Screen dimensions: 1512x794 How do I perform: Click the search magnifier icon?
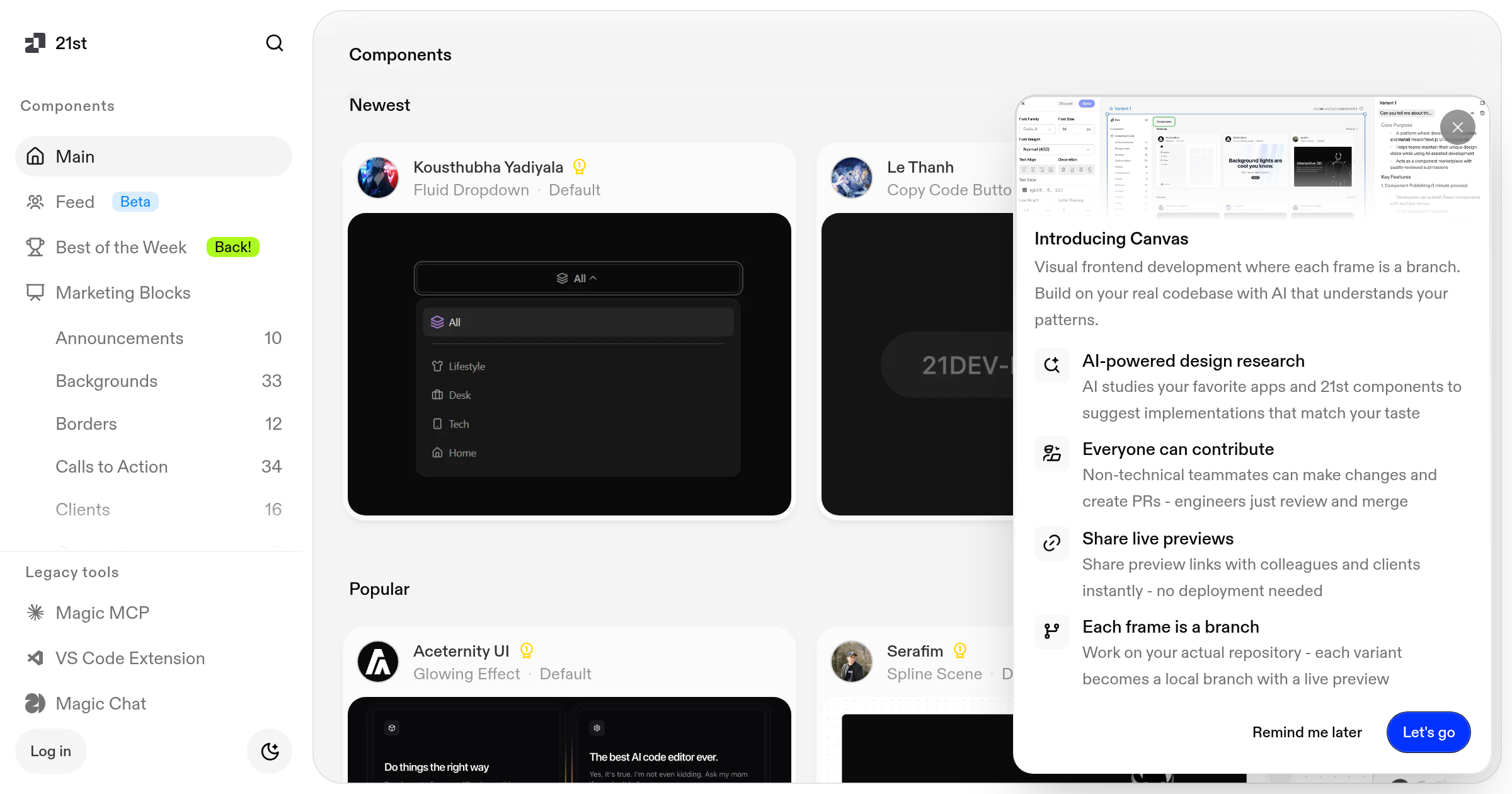click(274, 43)
